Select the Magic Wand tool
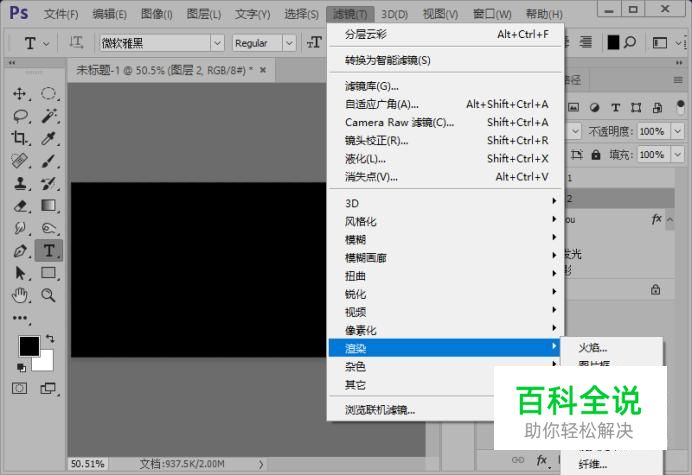 click(49, 116)
